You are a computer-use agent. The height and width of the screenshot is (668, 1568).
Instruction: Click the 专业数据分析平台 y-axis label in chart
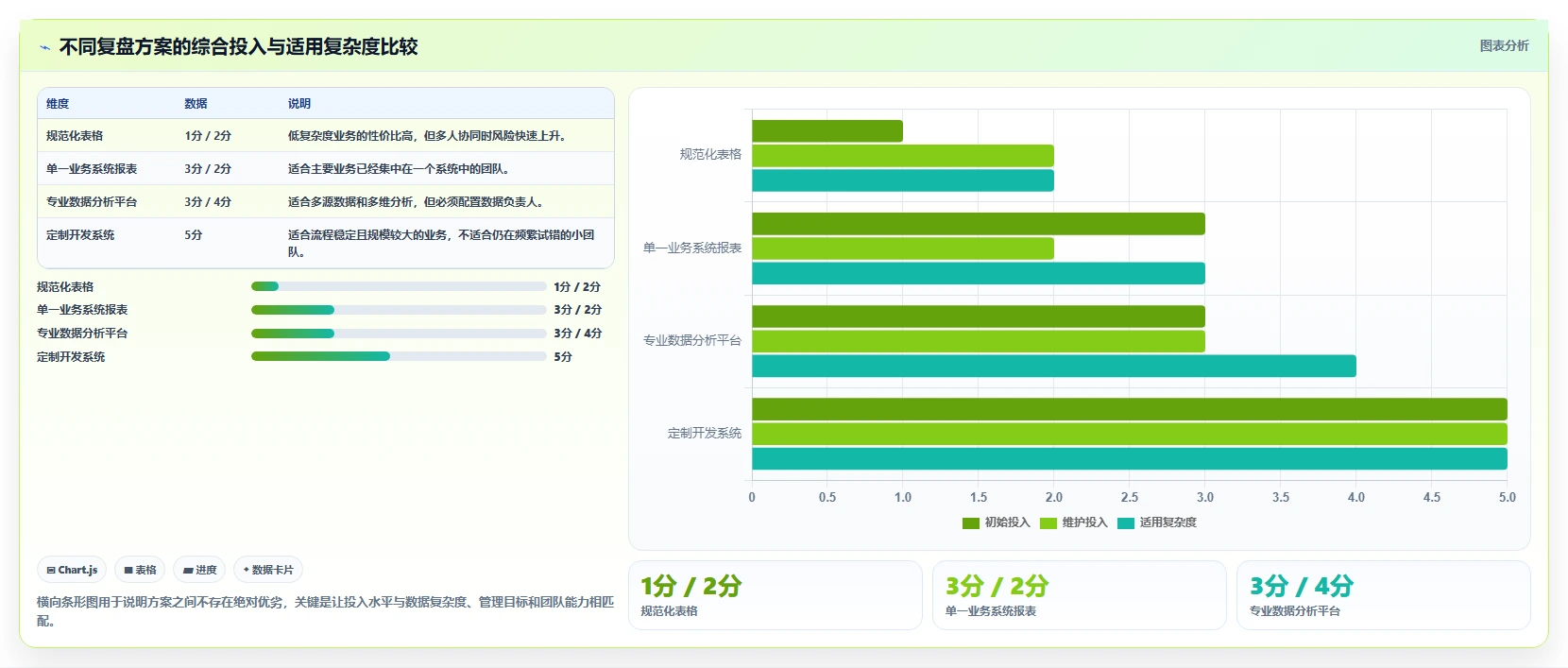tap(692, 340)
